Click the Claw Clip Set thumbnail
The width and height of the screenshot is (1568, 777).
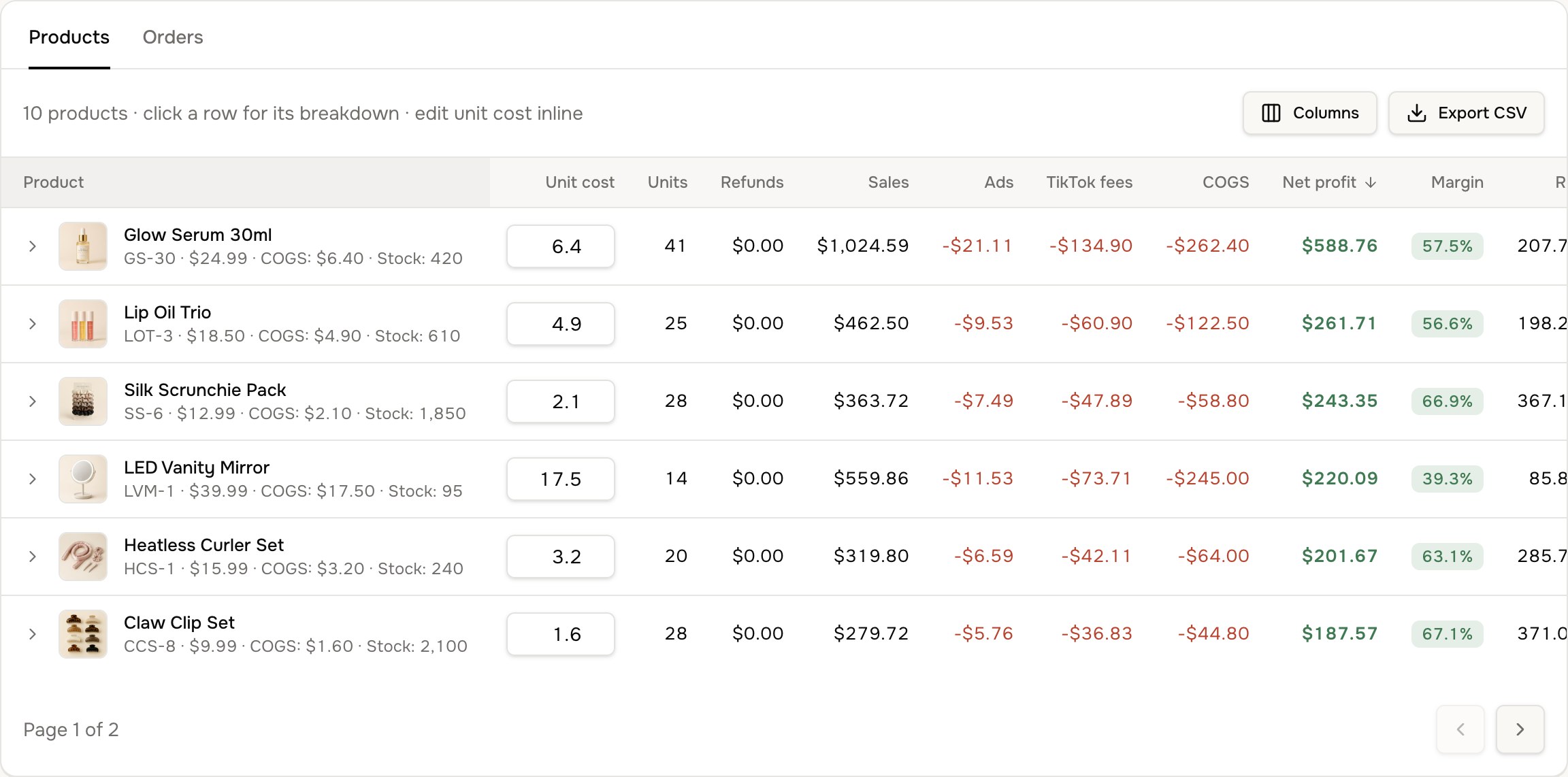[83, 634]
